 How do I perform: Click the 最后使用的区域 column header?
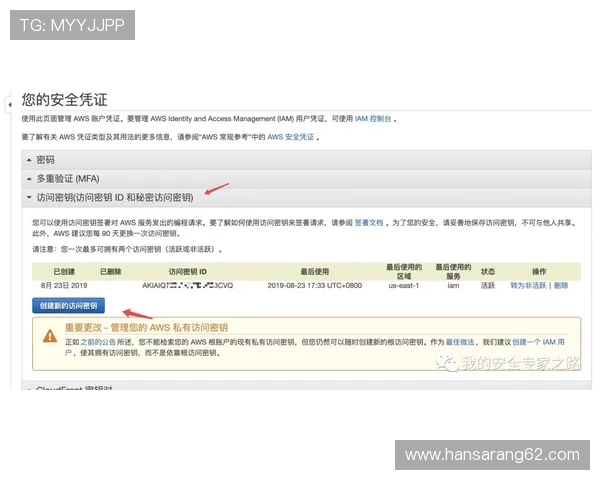pos(404,271)
